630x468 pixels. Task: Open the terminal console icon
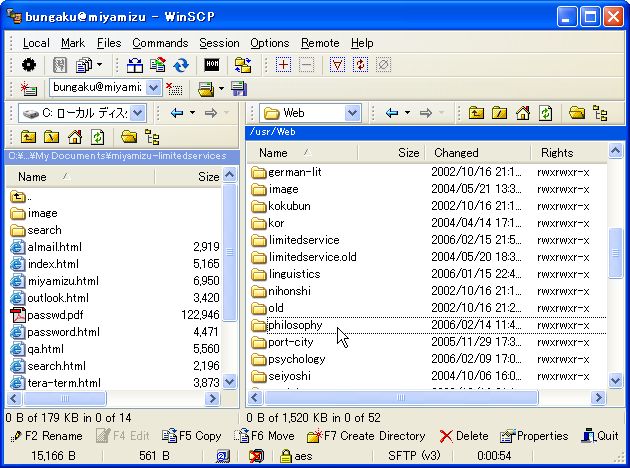pos(212,65)
